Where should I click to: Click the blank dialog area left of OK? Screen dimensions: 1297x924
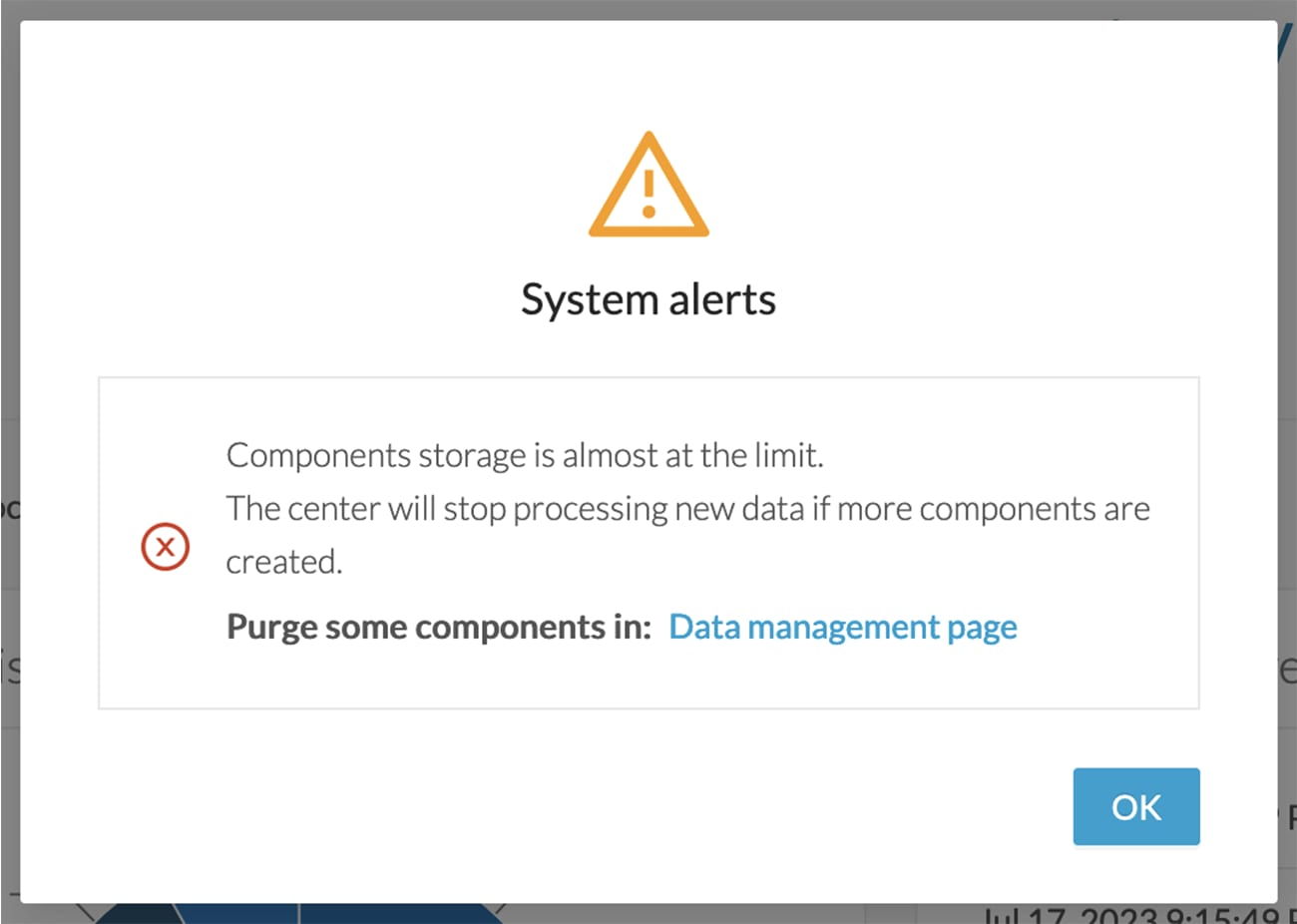[x=599, y=806]
